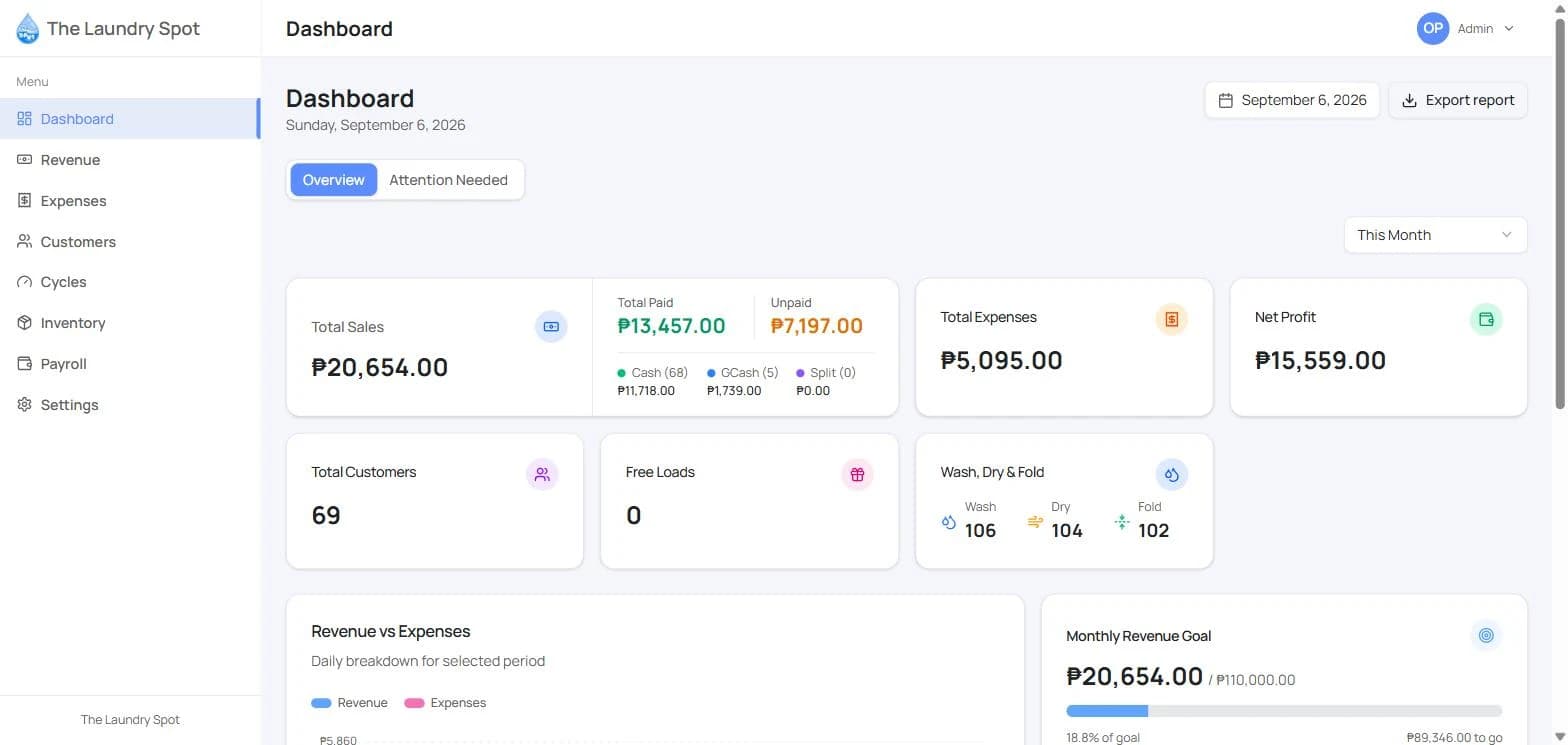The height and width of the screenshot is (745, 1568).
Task: Click the Total Expenses value ₱5,095.00
Action: pyautogui.click(x=1001, y=361)
